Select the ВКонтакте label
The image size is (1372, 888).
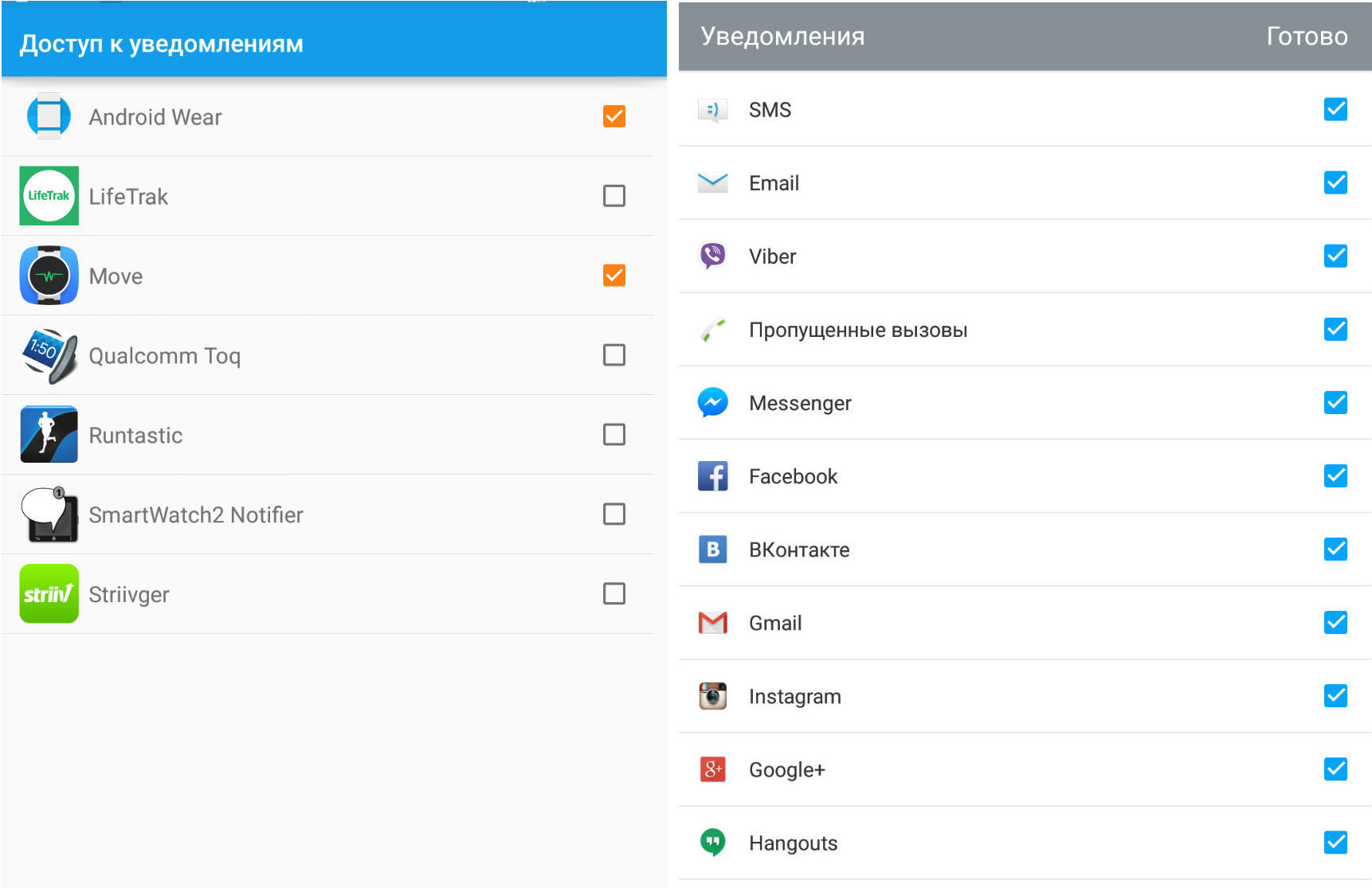pos(799,550)
